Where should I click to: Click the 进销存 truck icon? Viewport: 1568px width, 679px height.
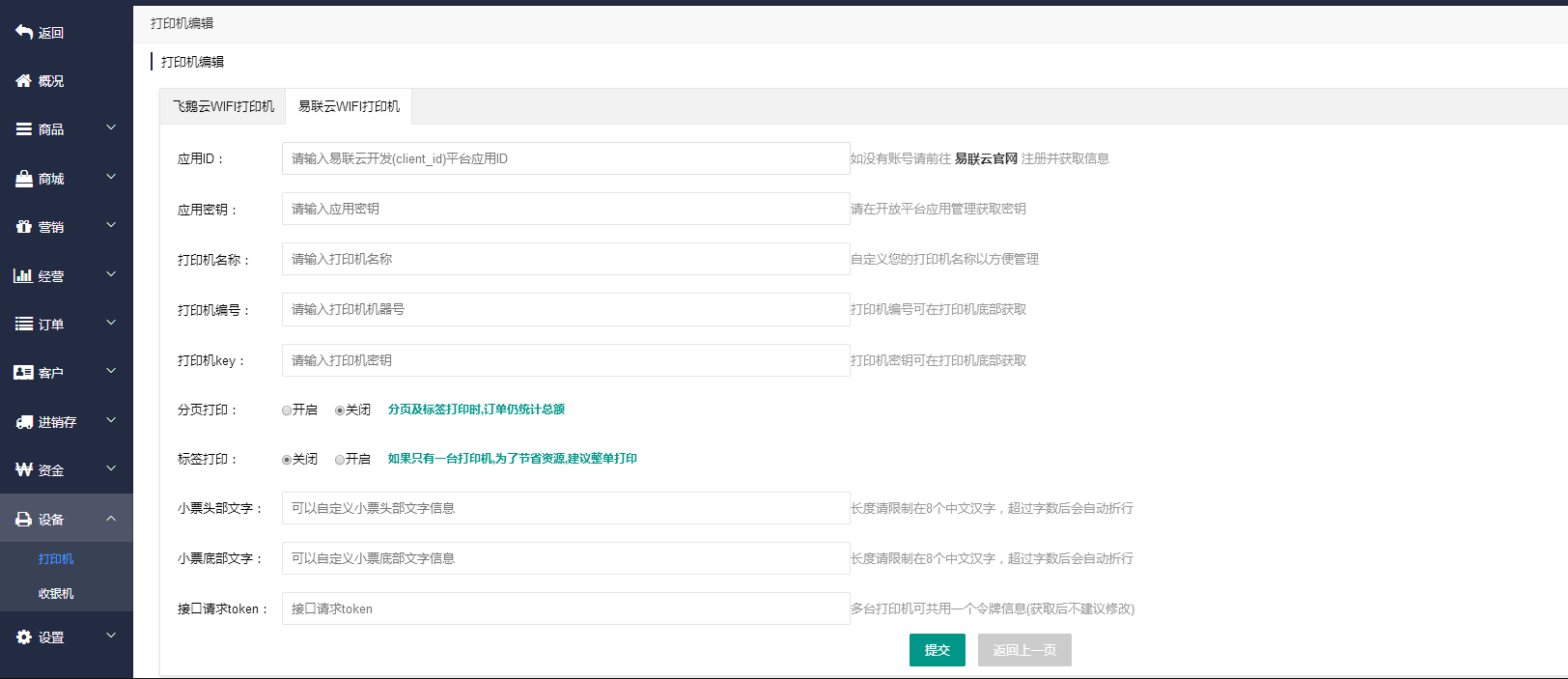[x=24, y=422]
